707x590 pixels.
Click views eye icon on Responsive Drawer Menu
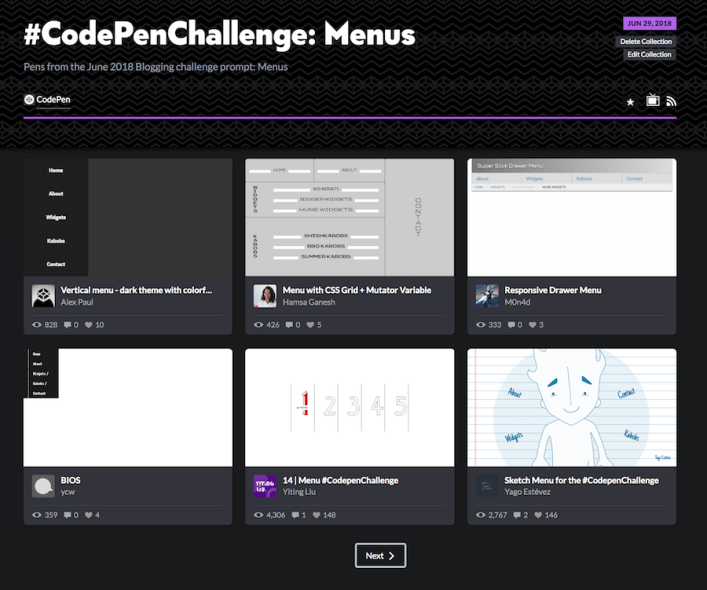tap(481, 325)
